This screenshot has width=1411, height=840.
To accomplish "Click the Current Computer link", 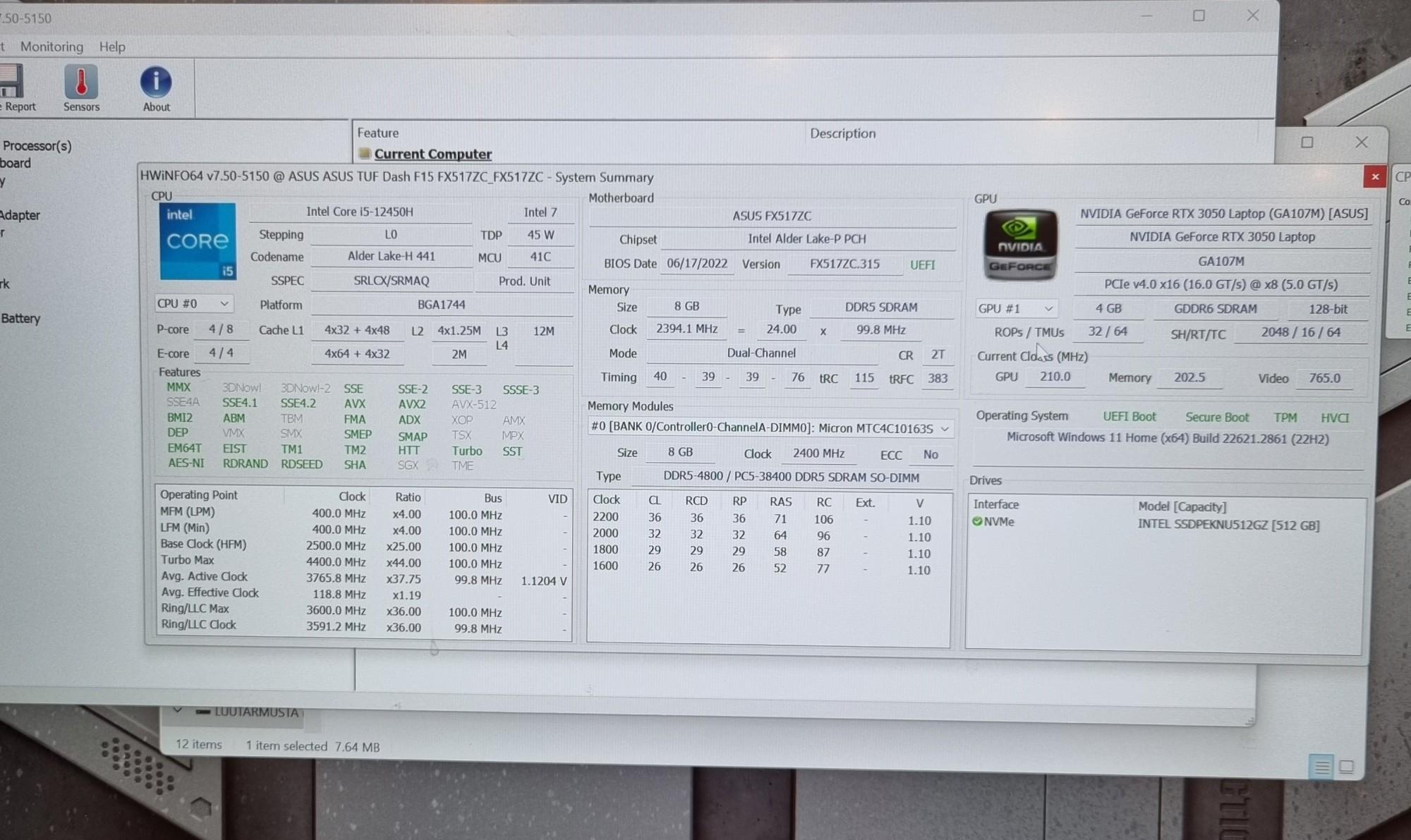I will 432,154.
